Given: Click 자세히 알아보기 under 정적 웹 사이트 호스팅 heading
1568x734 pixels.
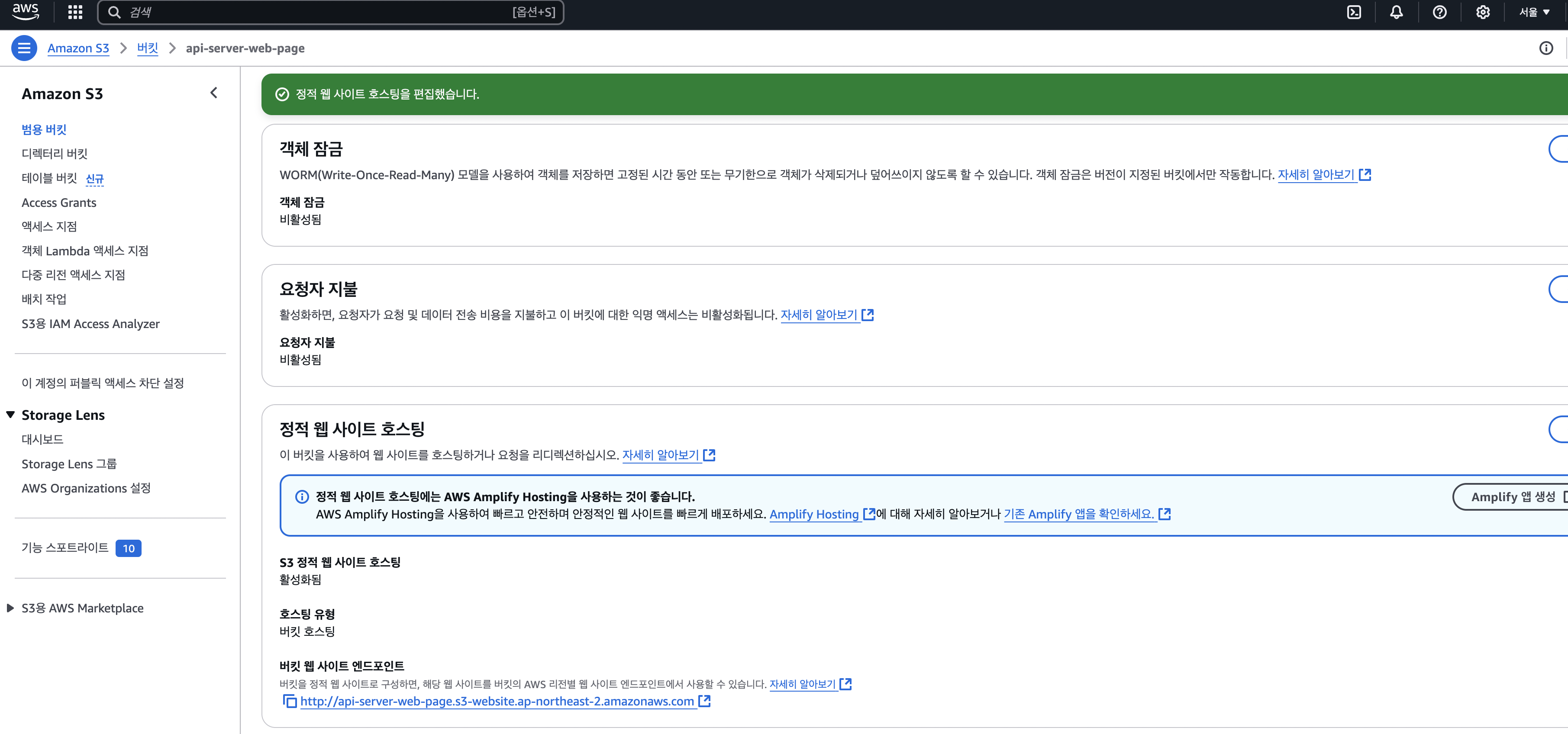Looking at the screenshot, I should point(661,455).
